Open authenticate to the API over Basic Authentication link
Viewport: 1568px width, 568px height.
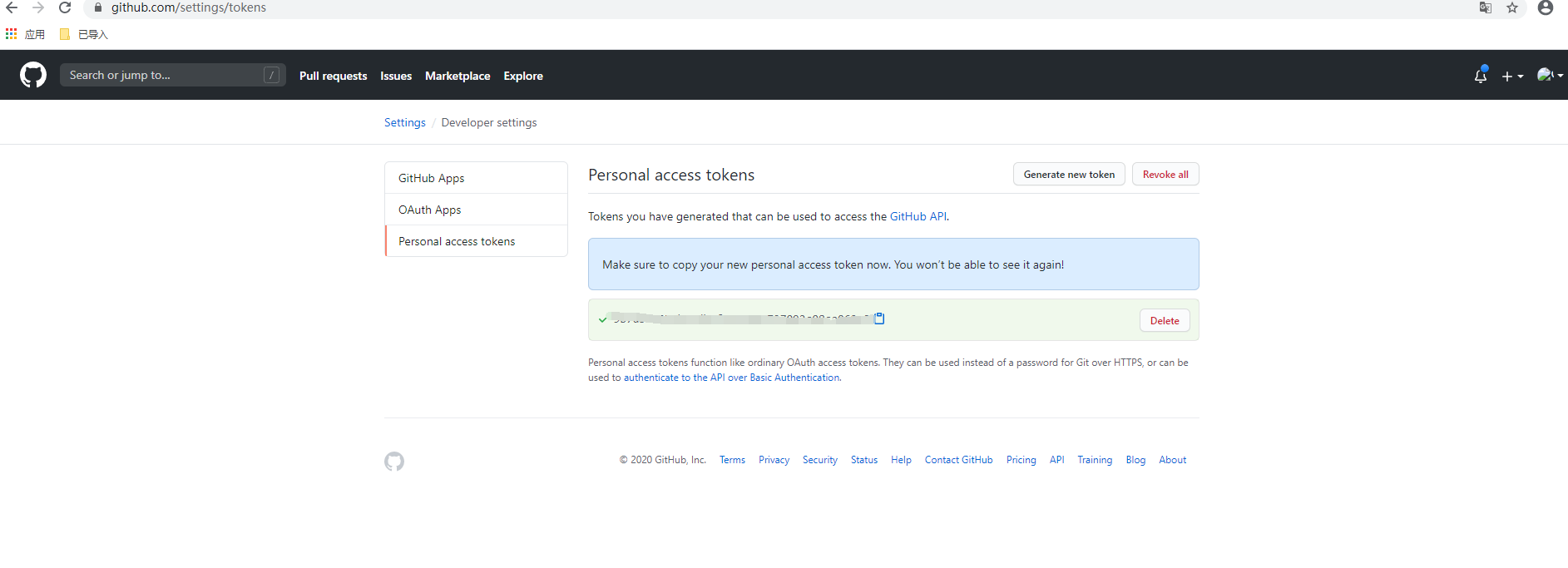click(x=732, y=378)
